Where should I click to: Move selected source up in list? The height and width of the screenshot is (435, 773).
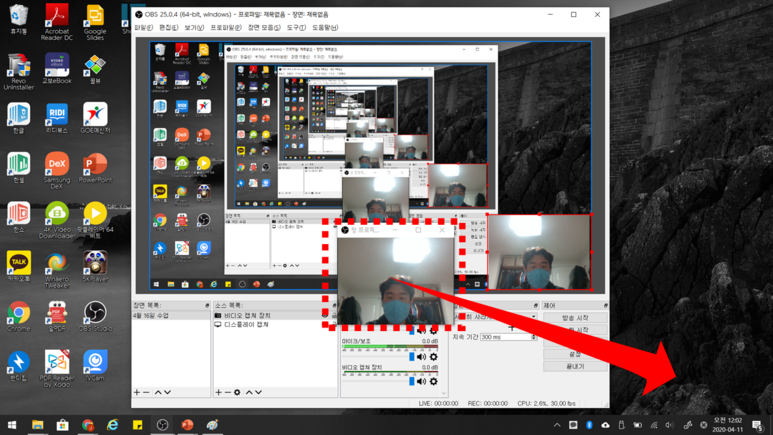click(249, 392)
